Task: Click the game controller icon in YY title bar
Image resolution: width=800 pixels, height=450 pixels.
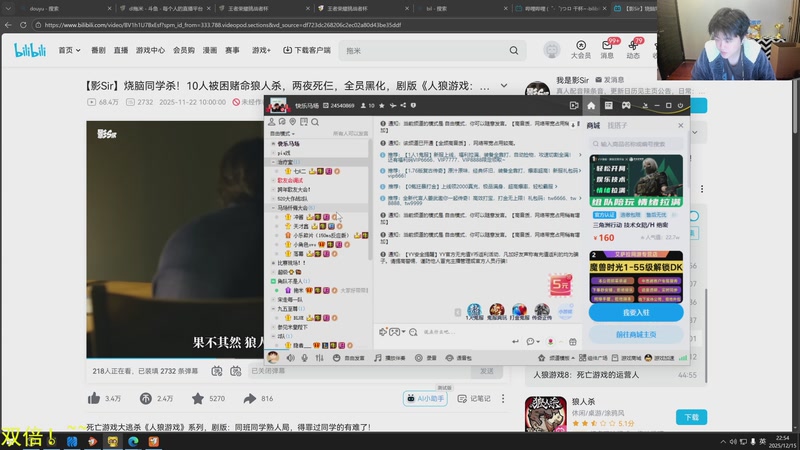Action: [x=626, y=106]
